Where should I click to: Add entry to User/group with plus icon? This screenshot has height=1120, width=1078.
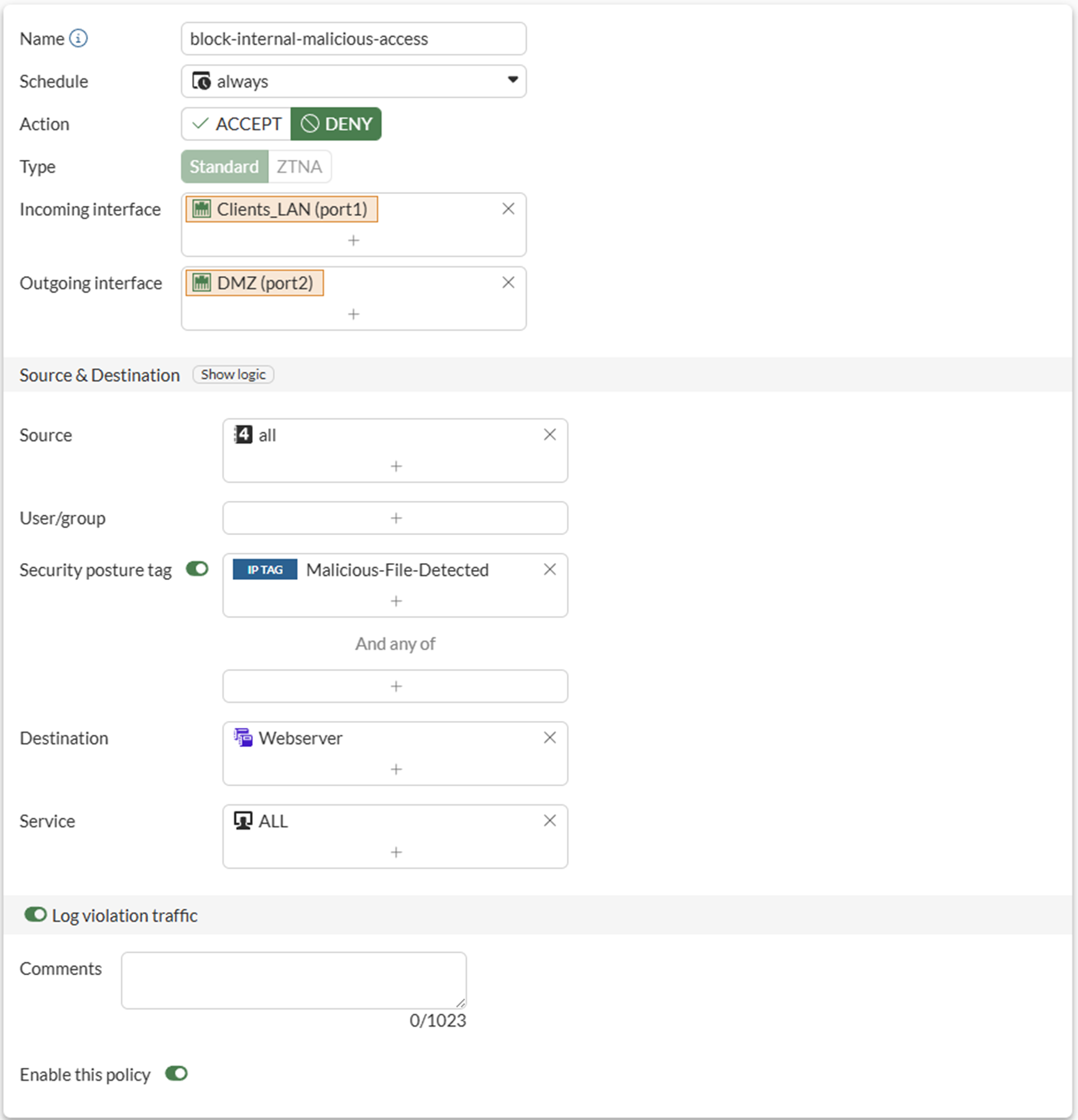click(396, 518)
